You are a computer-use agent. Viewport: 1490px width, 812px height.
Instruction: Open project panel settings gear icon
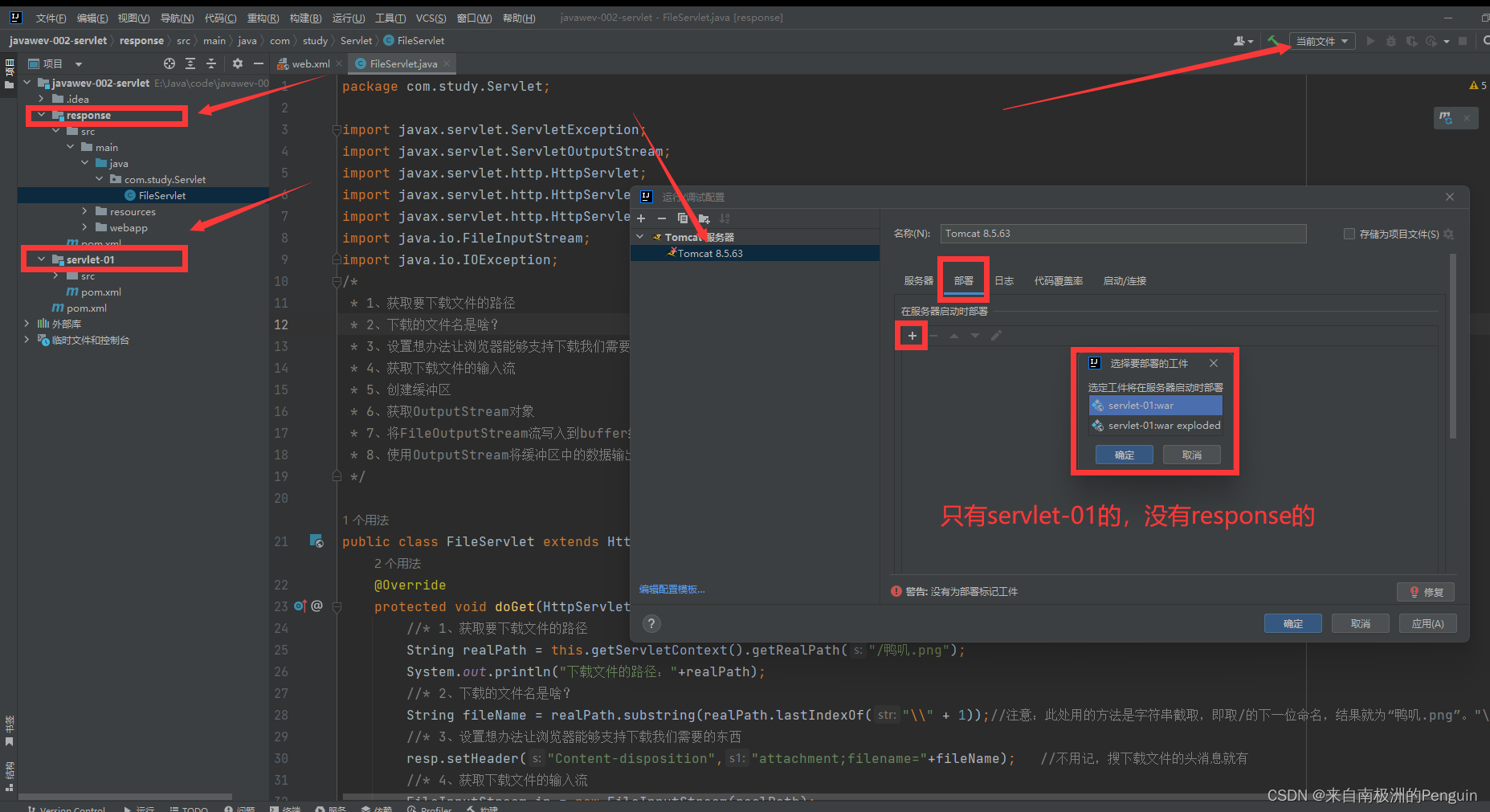tap(238, 63)
